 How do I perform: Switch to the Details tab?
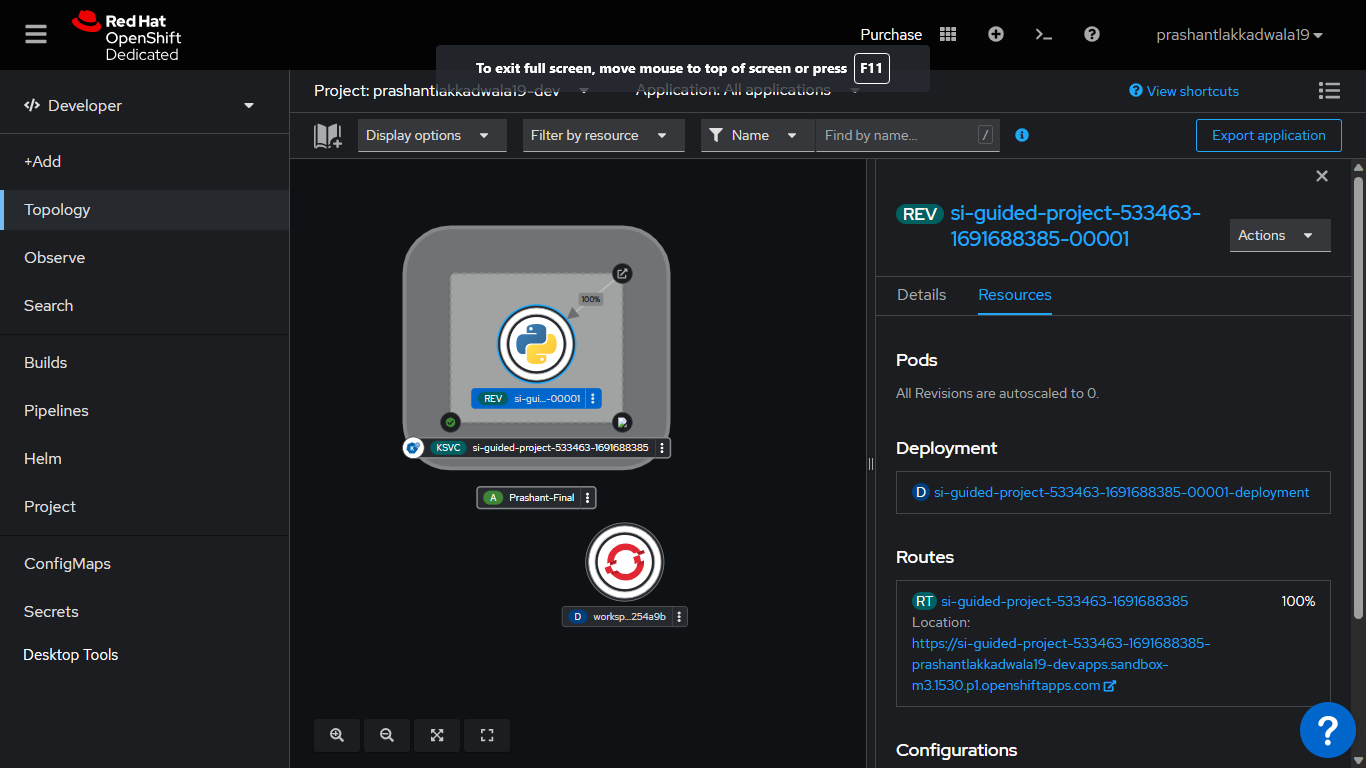point(920,295)
